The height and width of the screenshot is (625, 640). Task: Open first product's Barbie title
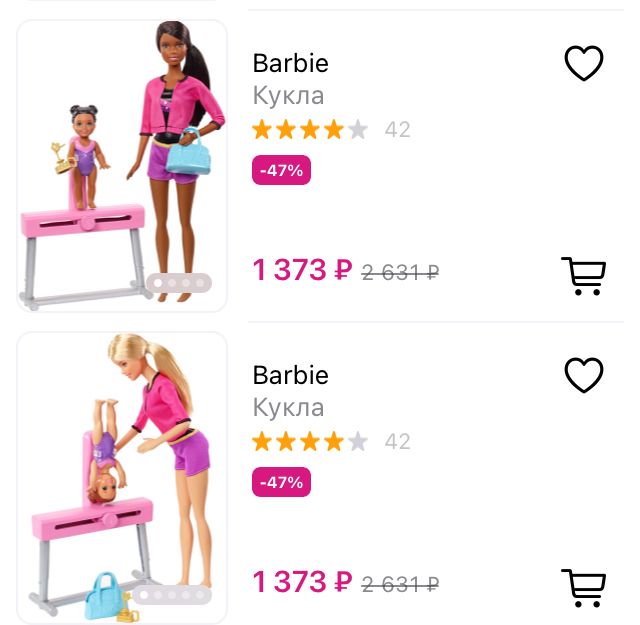tap(290, 63)
